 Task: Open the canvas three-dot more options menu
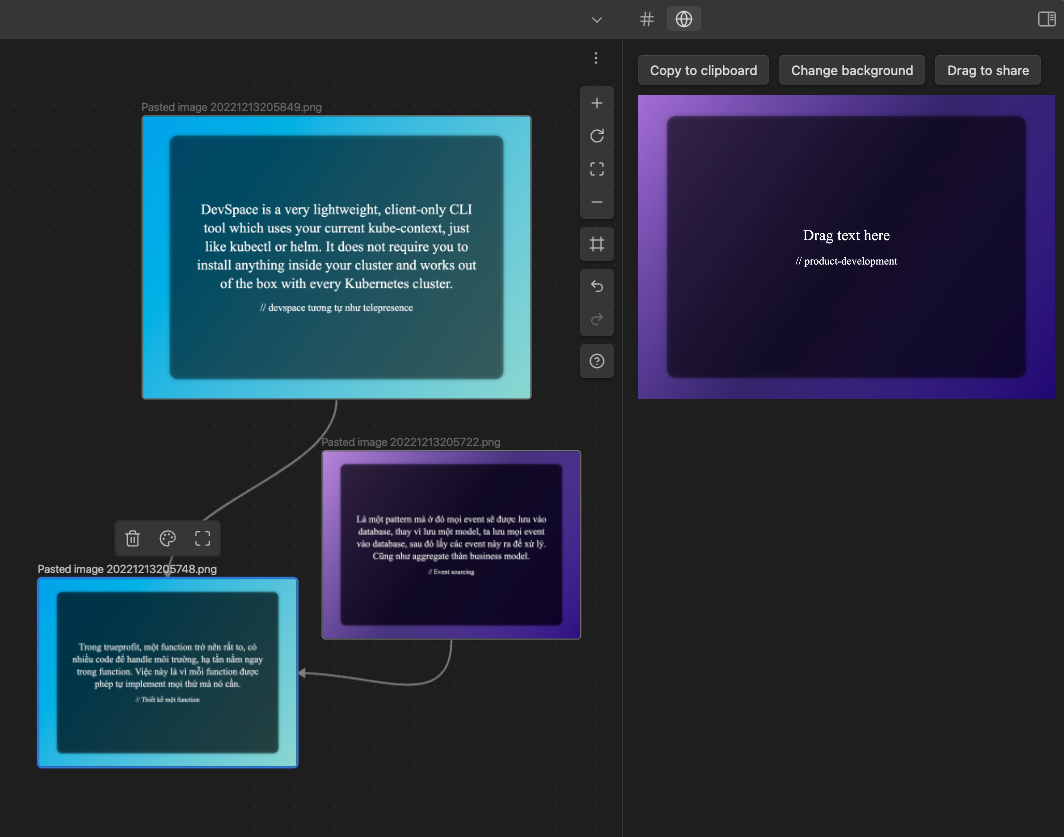pyautogui.click(x=596, y=58)
